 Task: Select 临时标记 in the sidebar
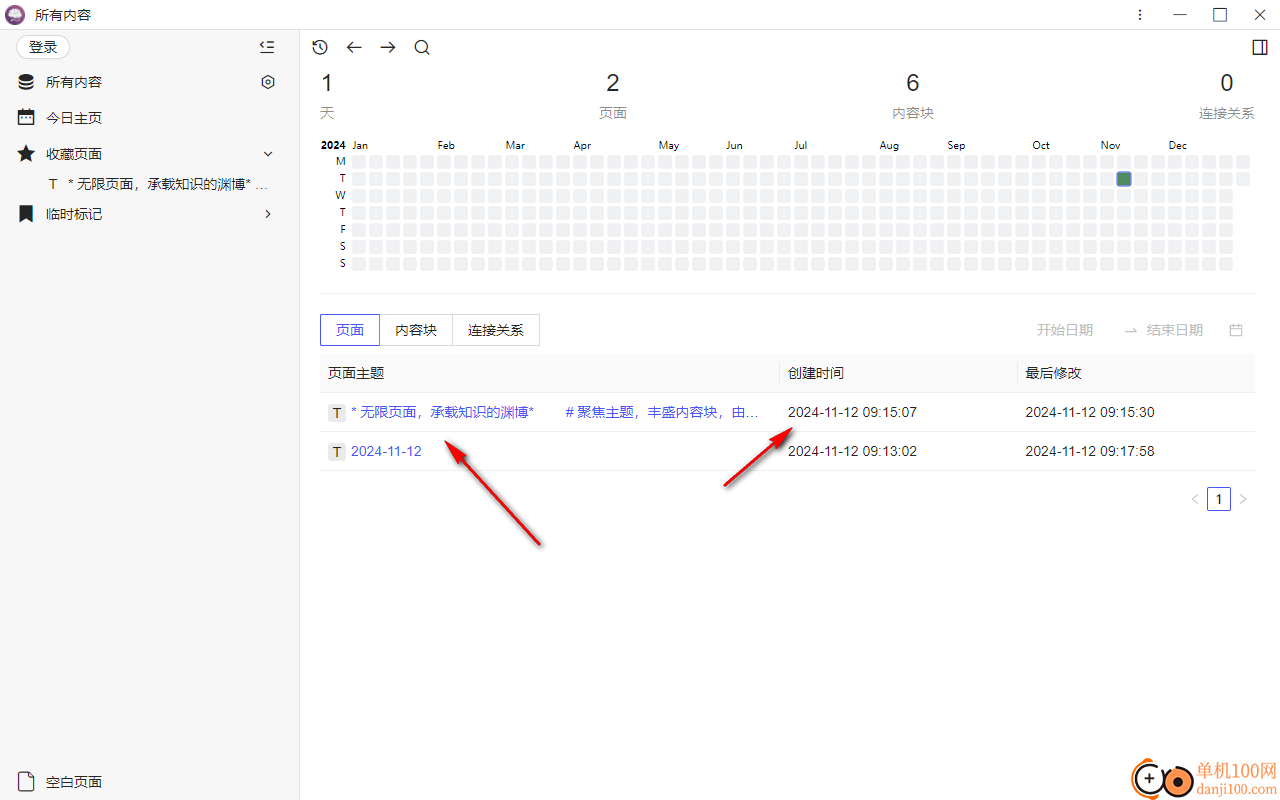tap(74, 214)
